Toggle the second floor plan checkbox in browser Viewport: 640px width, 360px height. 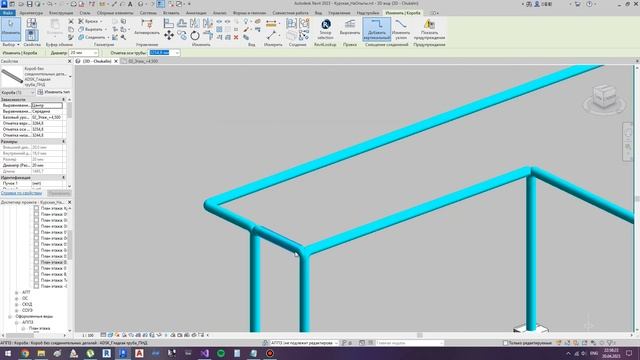click(x=36, y=214)
